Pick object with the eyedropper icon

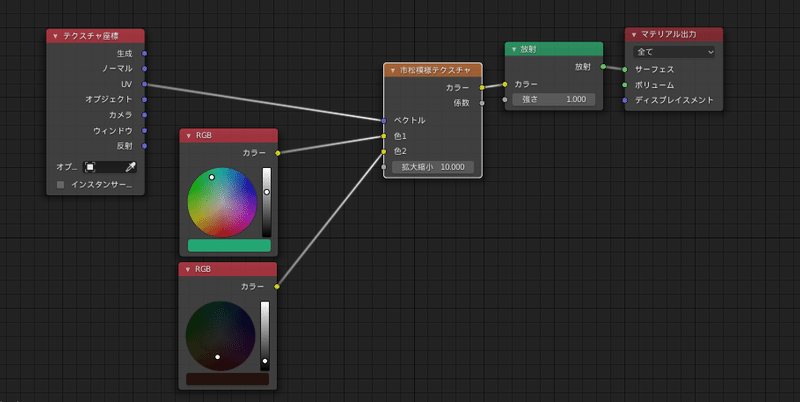(x=131, y=167)
